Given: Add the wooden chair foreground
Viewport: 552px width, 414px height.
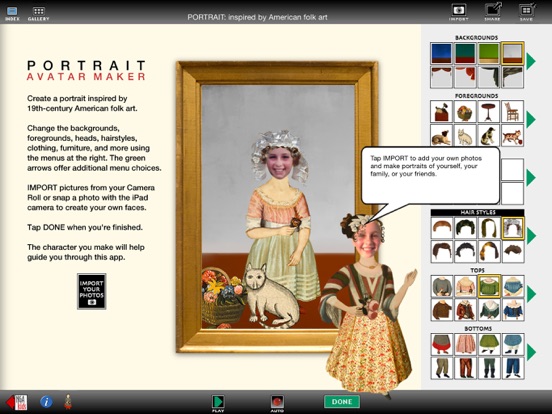Looking at the screenshot, I should coord(513,111).
